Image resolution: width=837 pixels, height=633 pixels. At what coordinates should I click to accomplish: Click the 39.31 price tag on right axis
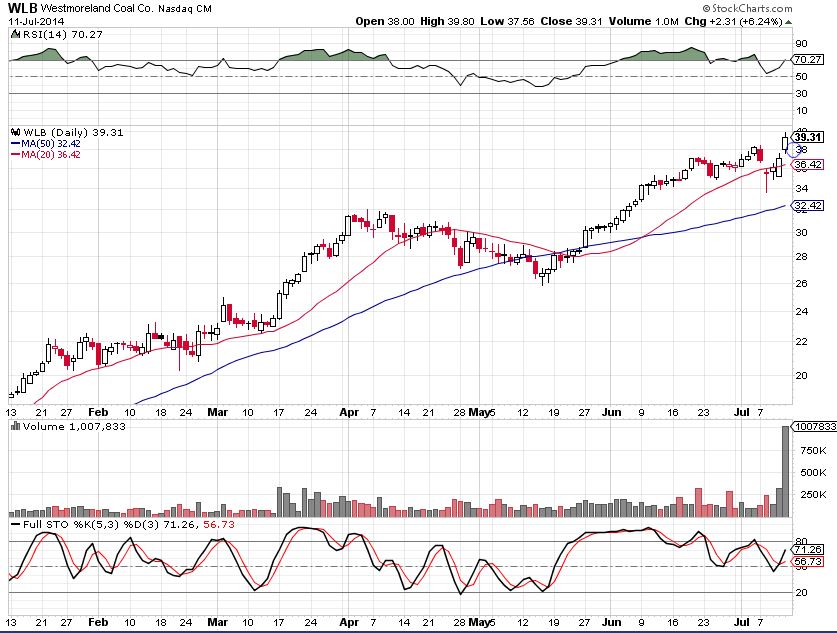point(806,137)
